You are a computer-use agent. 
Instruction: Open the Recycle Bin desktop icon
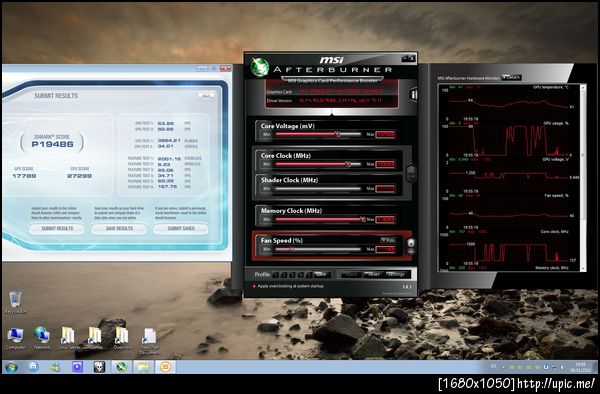pos(15,302)
